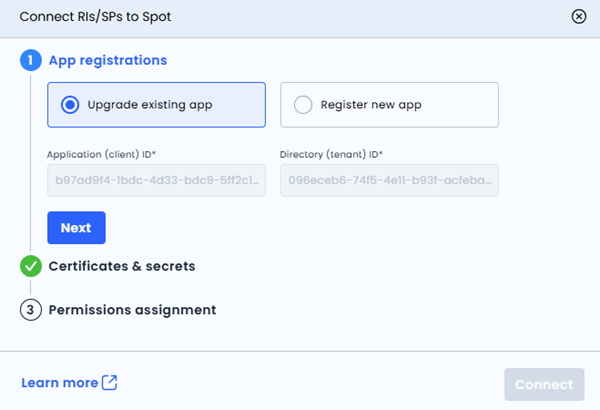Focus the Application (client) ID field
Viewport: 600px width, 410px height.
pos(156,181)
